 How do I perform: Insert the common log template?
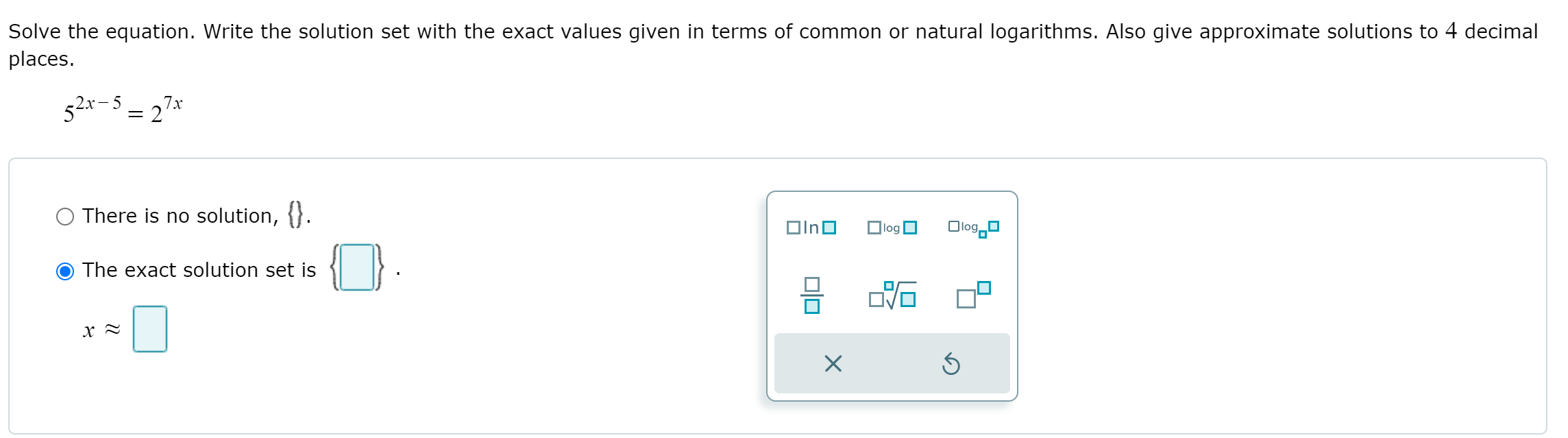tap(892, 228)
